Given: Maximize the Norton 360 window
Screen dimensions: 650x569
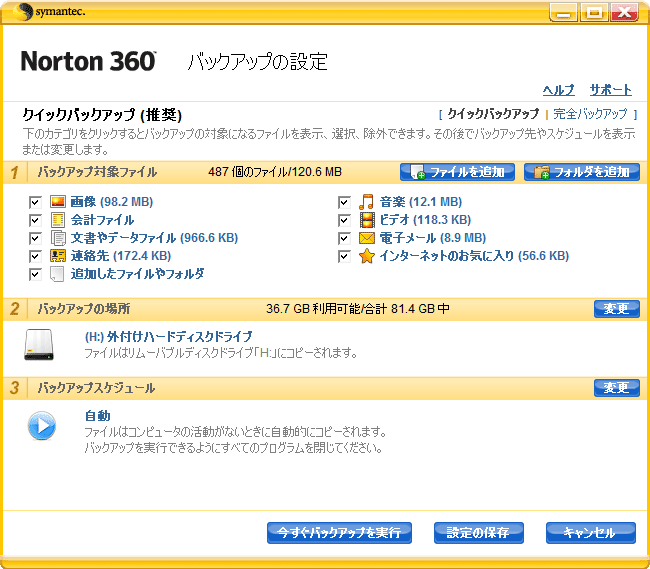Looking at the screenshot, I should pyautogui.click(x=594, y=12).
